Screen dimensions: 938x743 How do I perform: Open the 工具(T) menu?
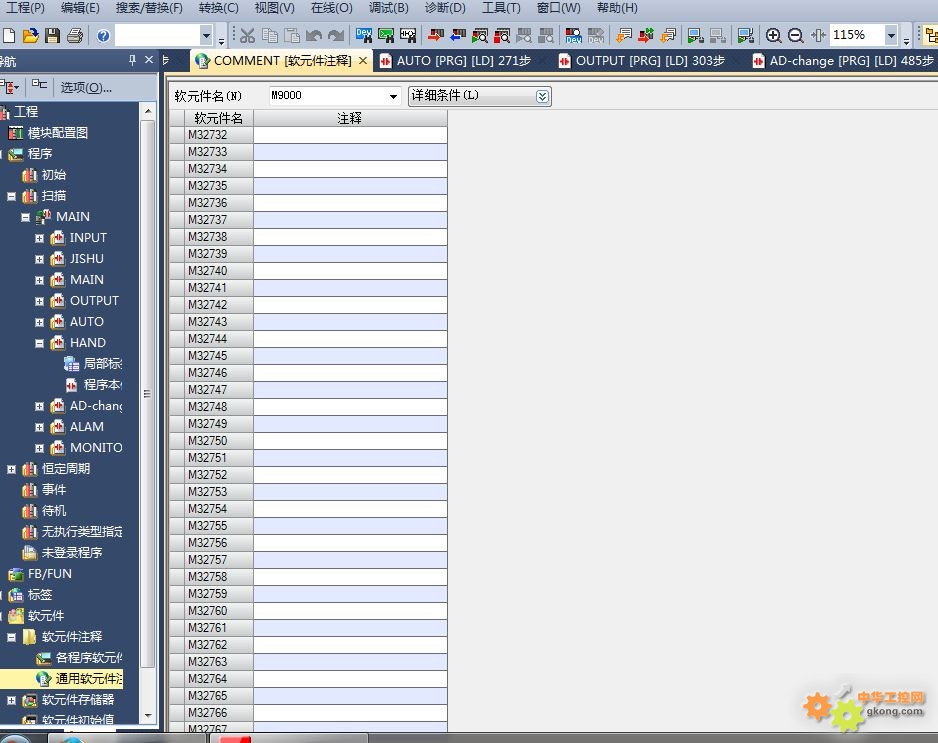pos(501,8)
